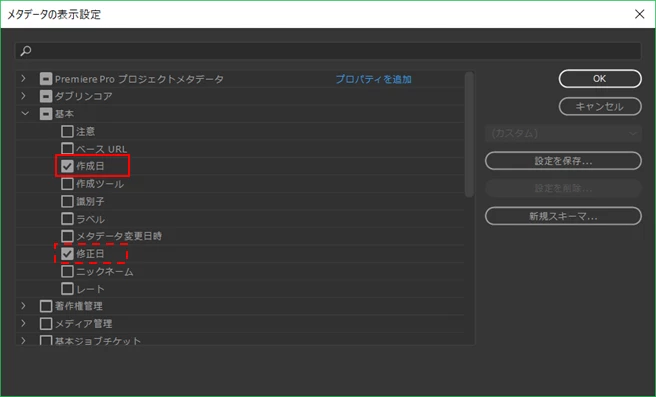Click the metadata list scrollbar thumb

coord(469,134)
